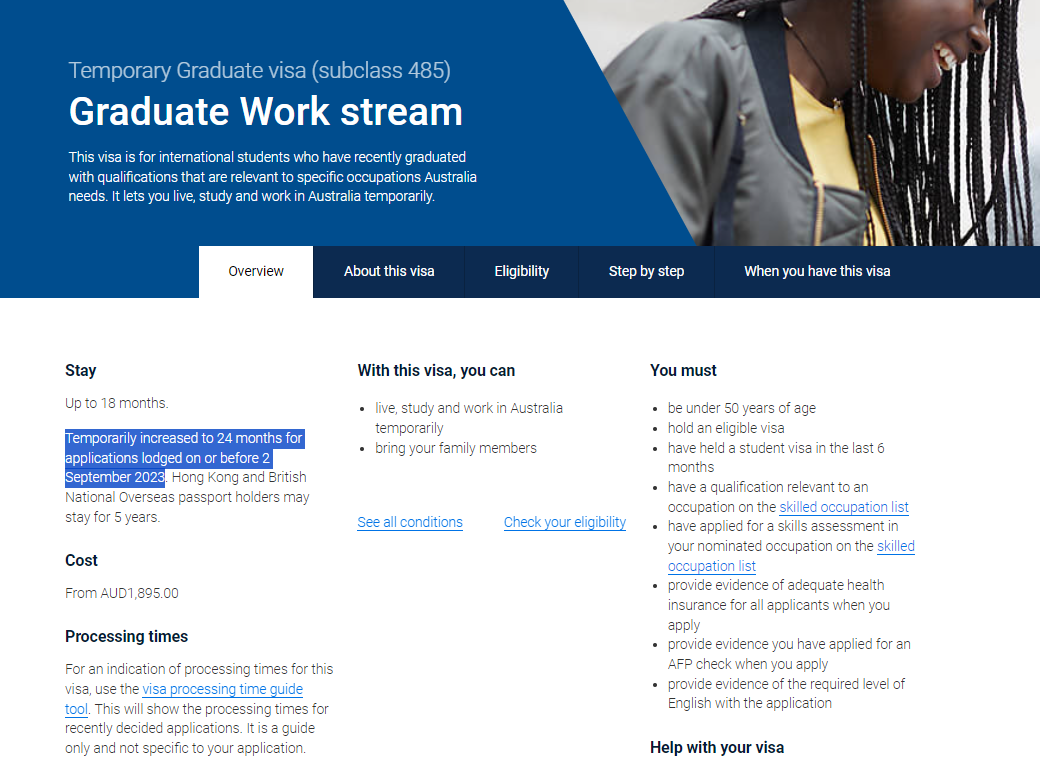Select the Eligibility tab

521,271
